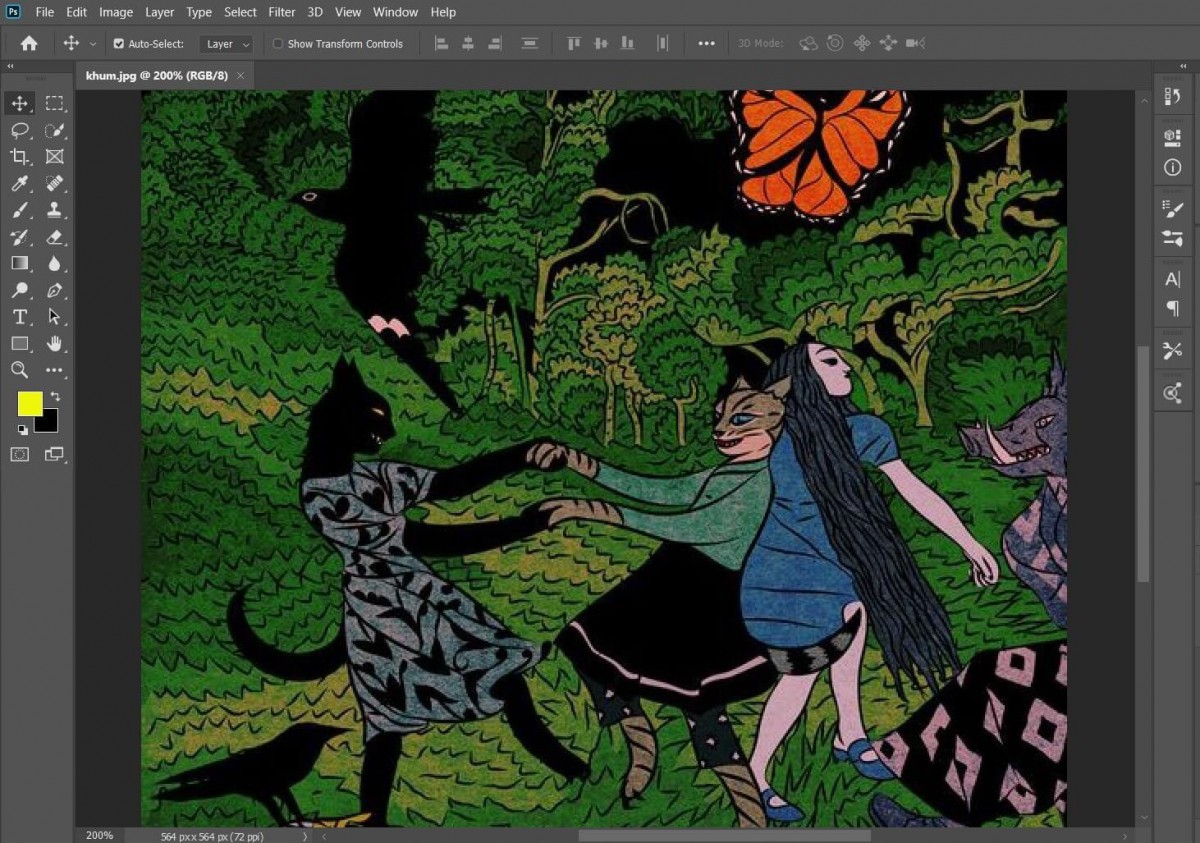Select the Crop tool

click(19, 156)
